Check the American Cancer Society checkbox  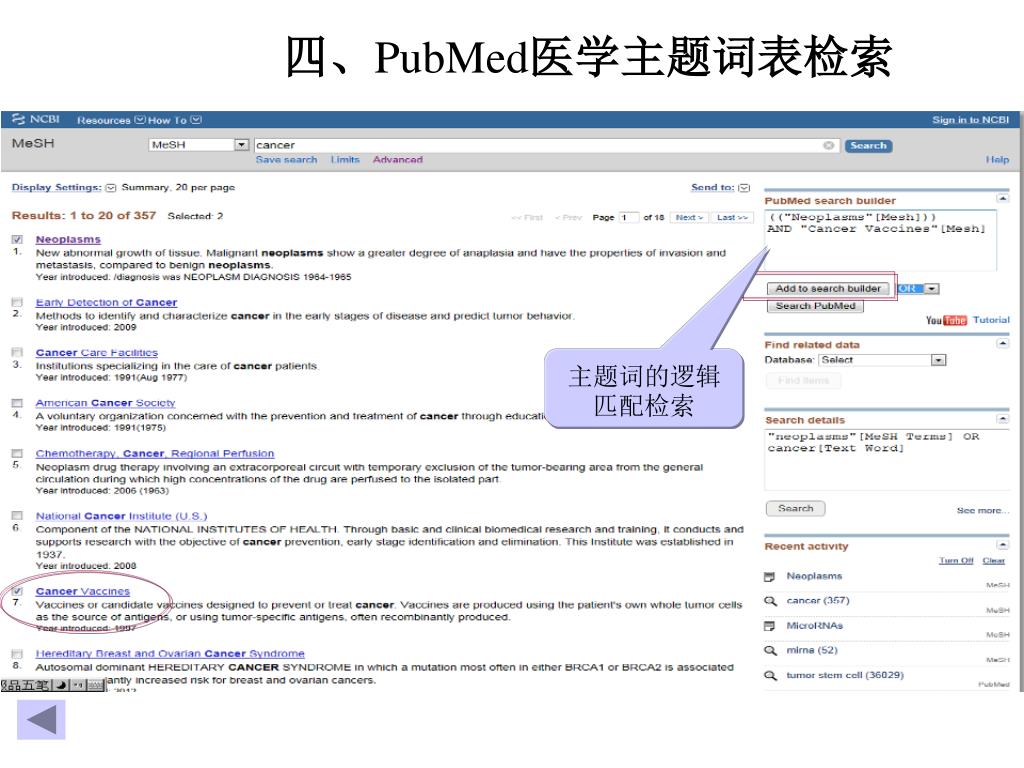17,402
